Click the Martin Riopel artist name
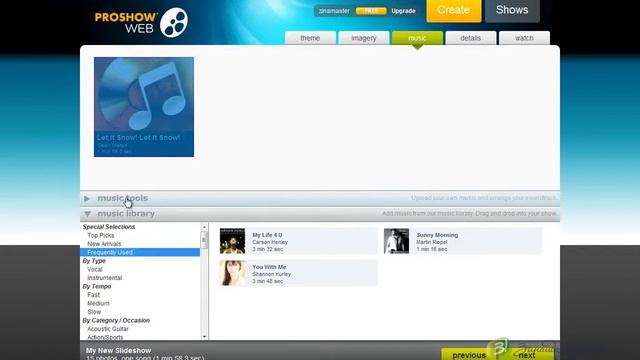The image size is (640, 360). [x=432, y=242]
